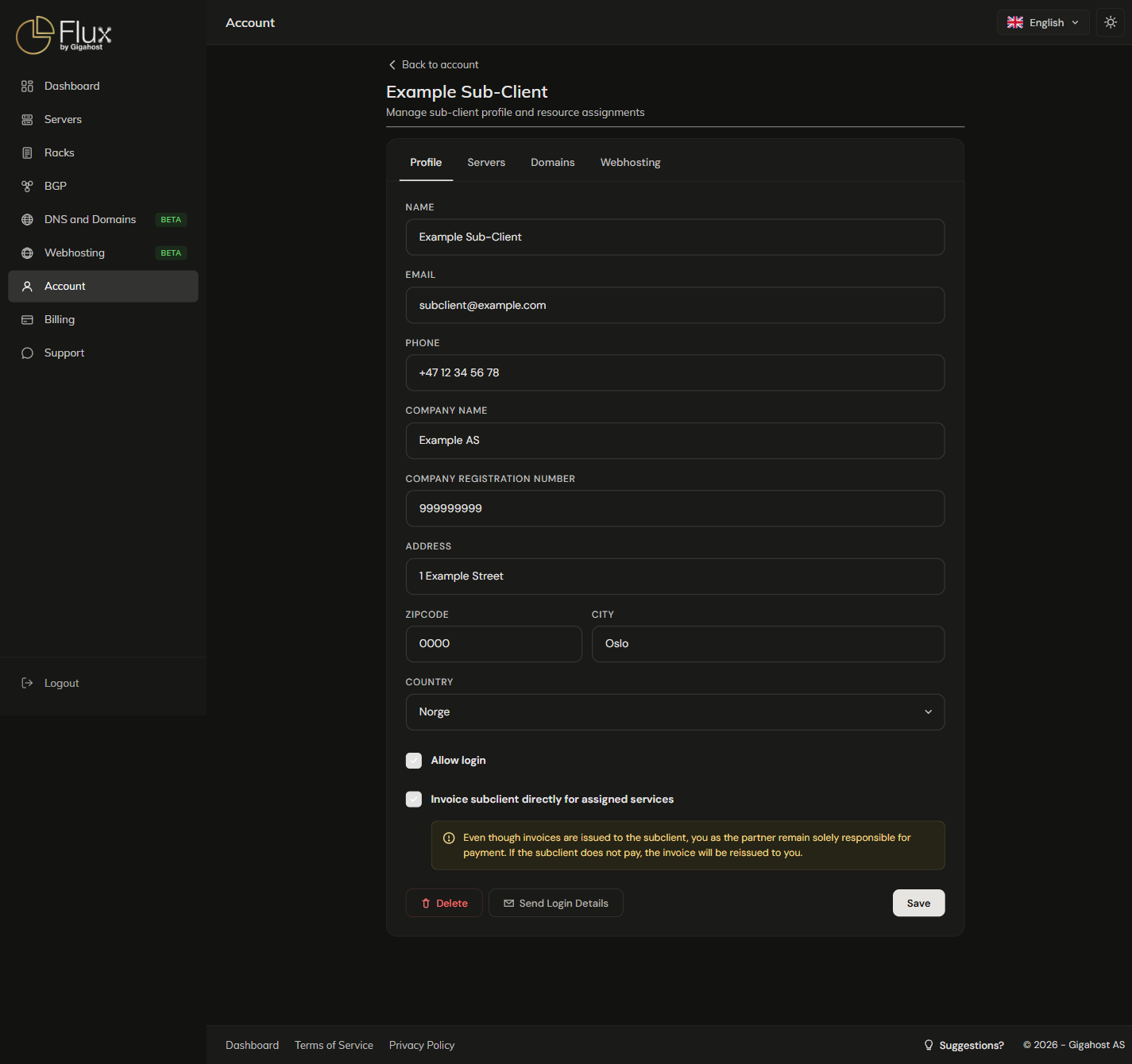The image size is (1132, 1064).
Task: Open the Webhosting tab
Action: pos(631,162)
